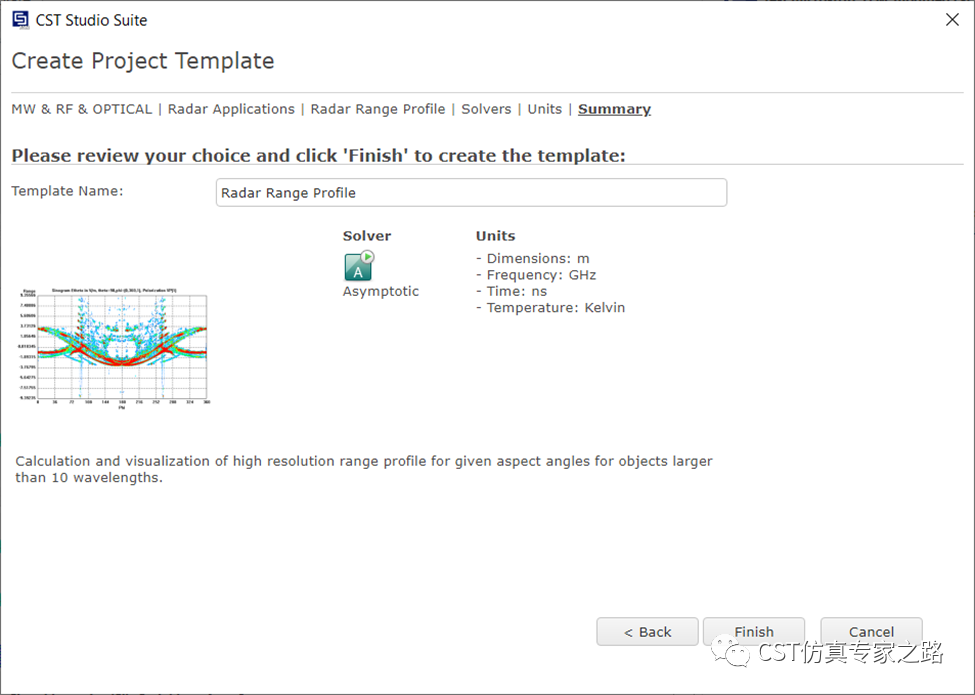Open the Units step
This screenshot has width=975, height=695.
[x=545, y=109]
